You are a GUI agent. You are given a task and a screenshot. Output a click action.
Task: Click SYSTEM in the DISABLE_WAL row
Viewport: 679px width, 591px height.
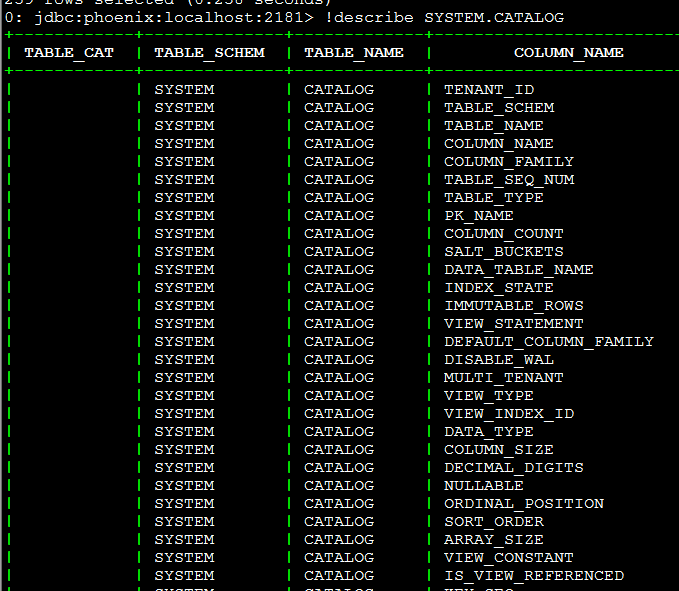184,360
